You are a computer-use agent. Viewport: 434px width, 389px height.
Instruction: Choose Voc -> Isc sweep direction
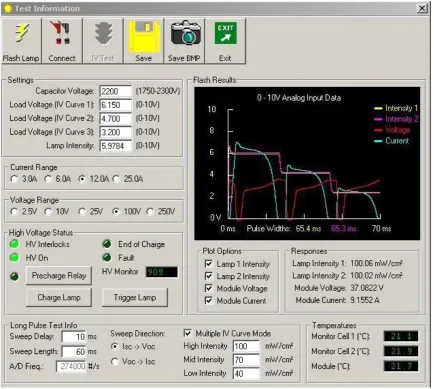[x=115, y=361]
